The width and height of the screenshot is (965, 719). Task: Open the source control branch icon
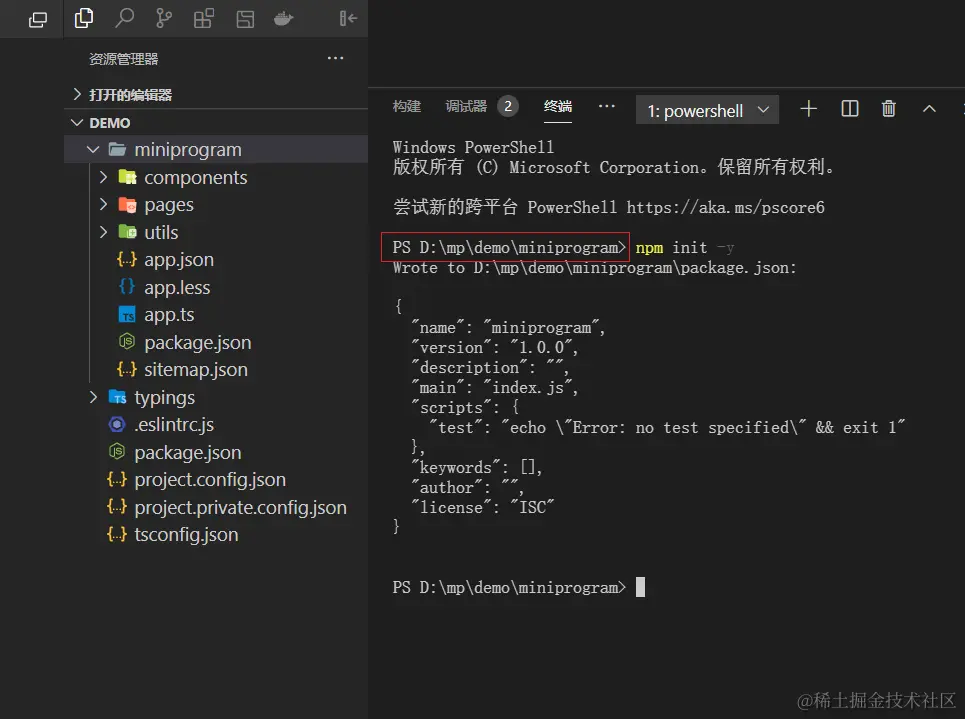[164, 18]
